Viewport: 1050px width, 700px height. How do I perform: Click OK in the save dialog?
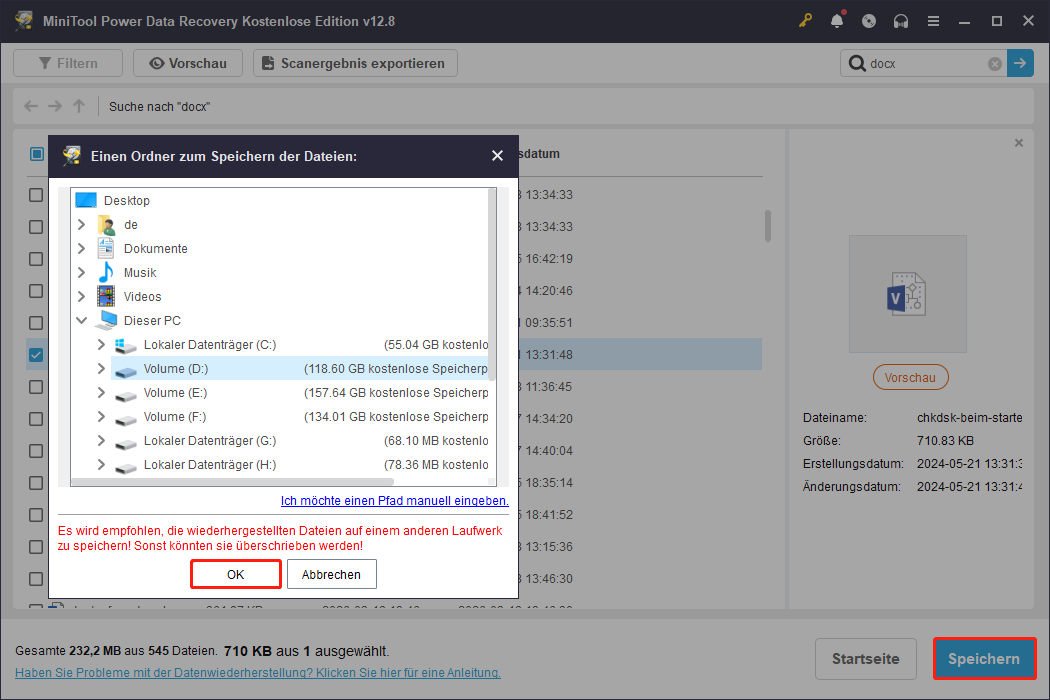(x=236, y=574)
